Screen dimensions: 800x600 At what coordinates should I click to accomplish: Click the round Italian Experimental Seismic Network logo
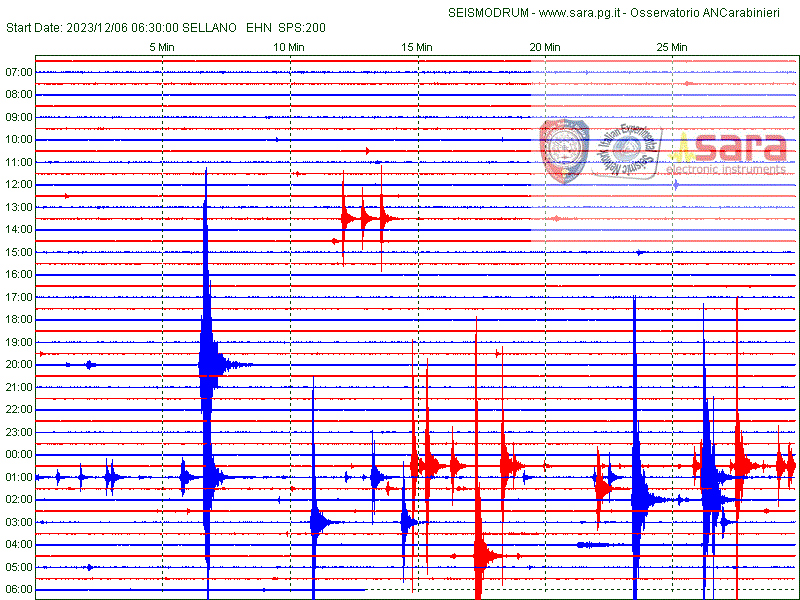point(632,152)
